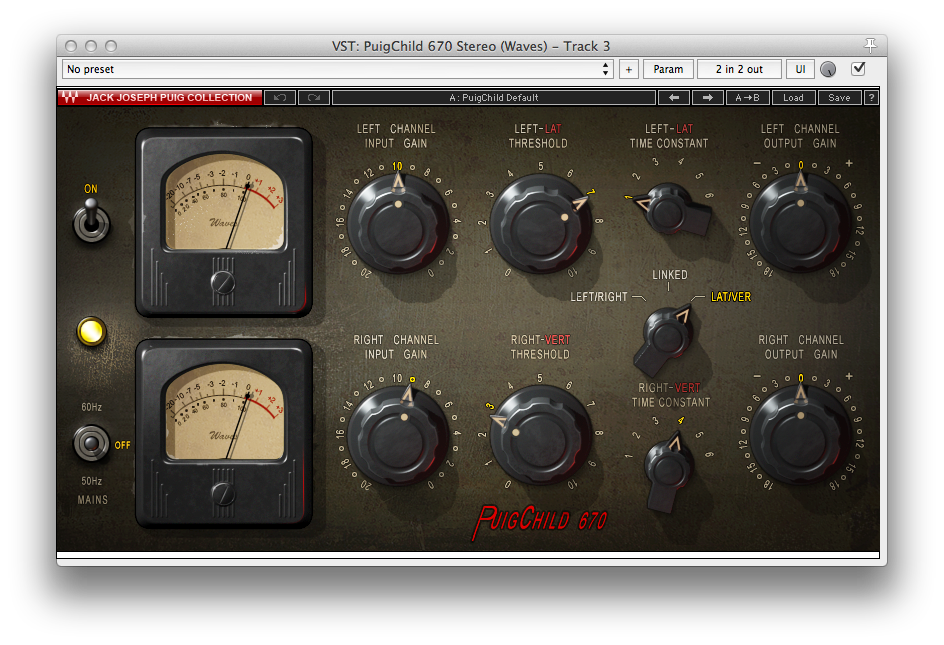Click the plus preset button
Screen dimensions: 944x645
[629, 69]
